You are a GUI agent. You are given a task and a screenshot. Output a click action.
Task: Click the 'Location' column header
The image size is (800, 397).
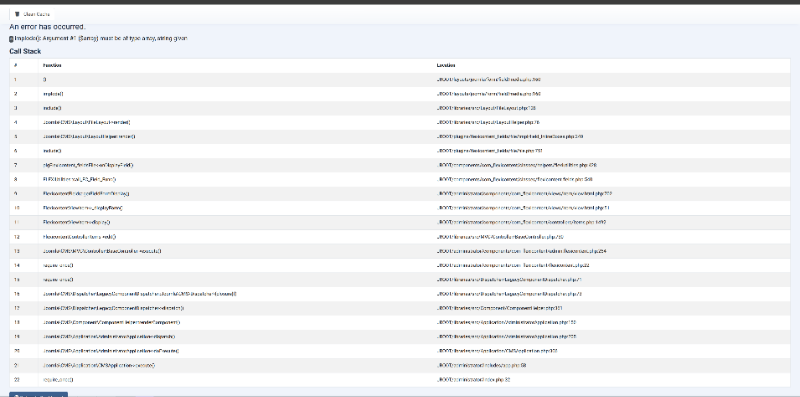coord(446,65)
